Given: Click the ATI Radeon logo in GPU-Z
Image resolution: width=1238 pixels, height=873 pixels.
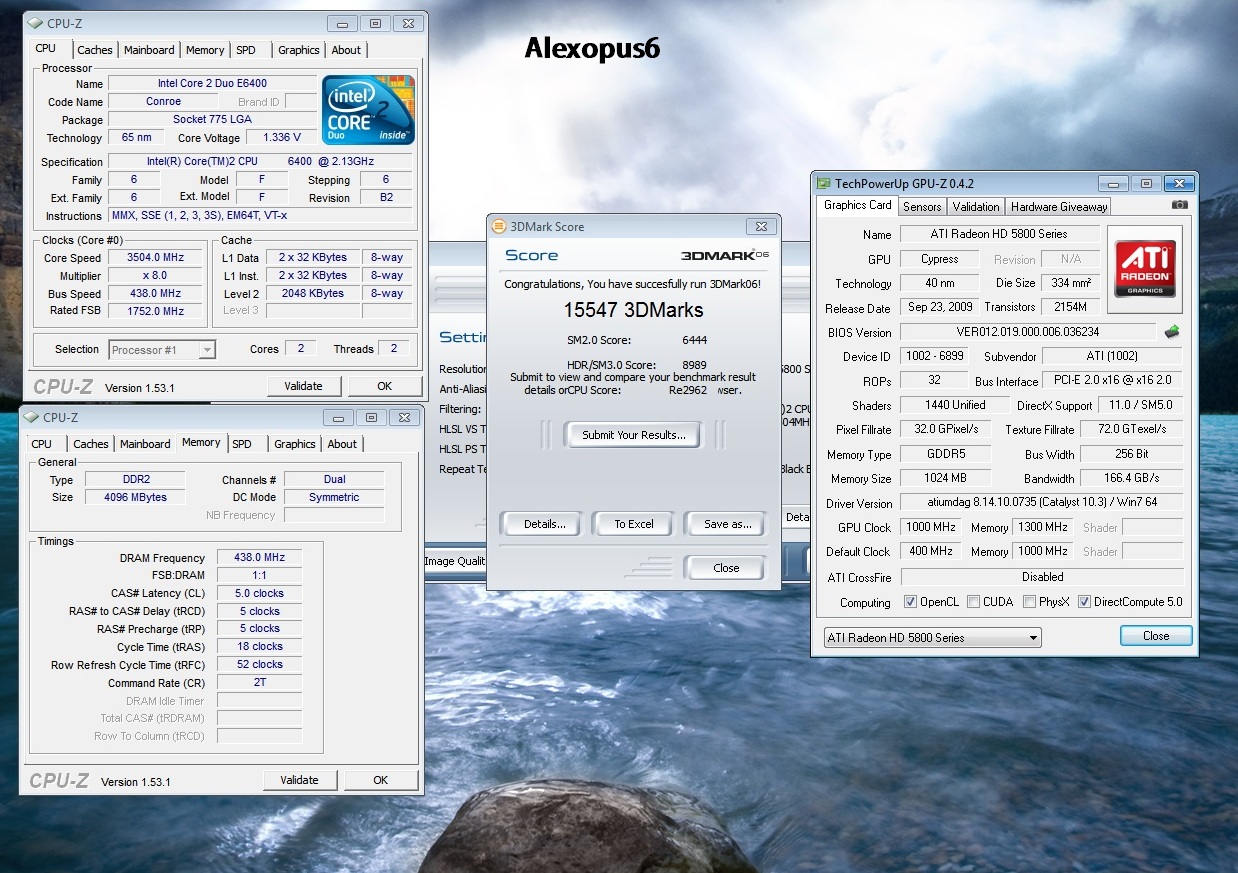Looking at the screenshot, I should click(1145, 268).
